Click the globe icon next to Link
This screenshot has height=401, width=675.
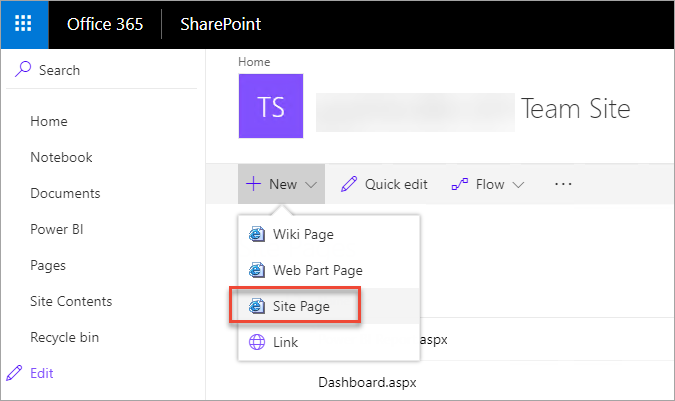[x=257, y=342]
